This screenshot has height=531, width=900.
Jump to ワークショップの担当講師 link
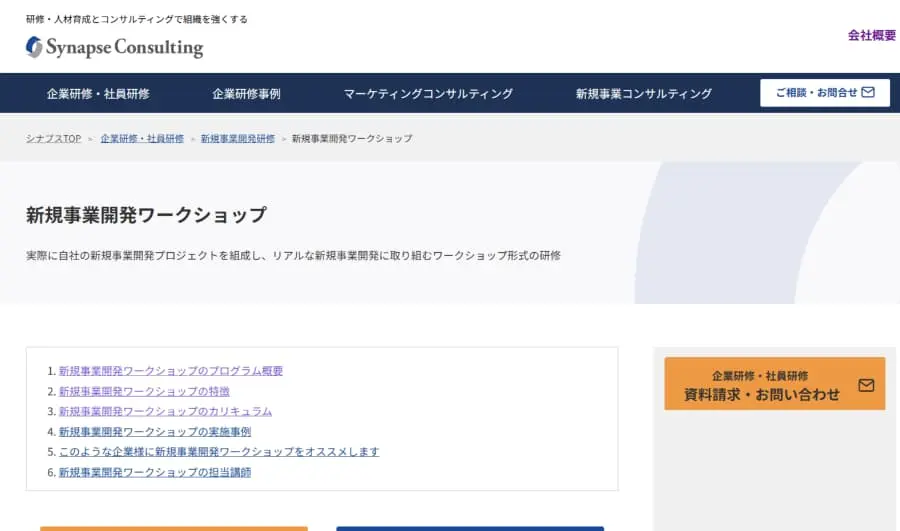pos(155,472)
